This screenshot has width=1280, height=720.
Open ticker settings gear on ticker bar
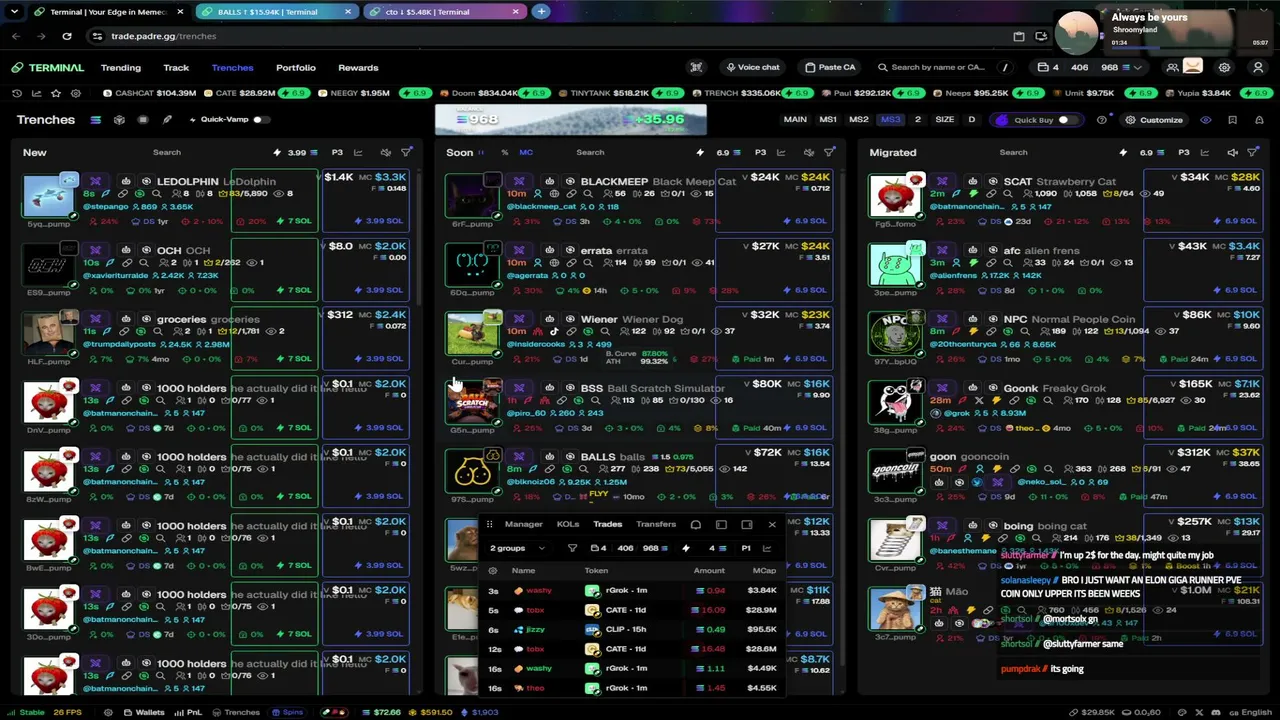pyautogui.click(x=76, y=93)
